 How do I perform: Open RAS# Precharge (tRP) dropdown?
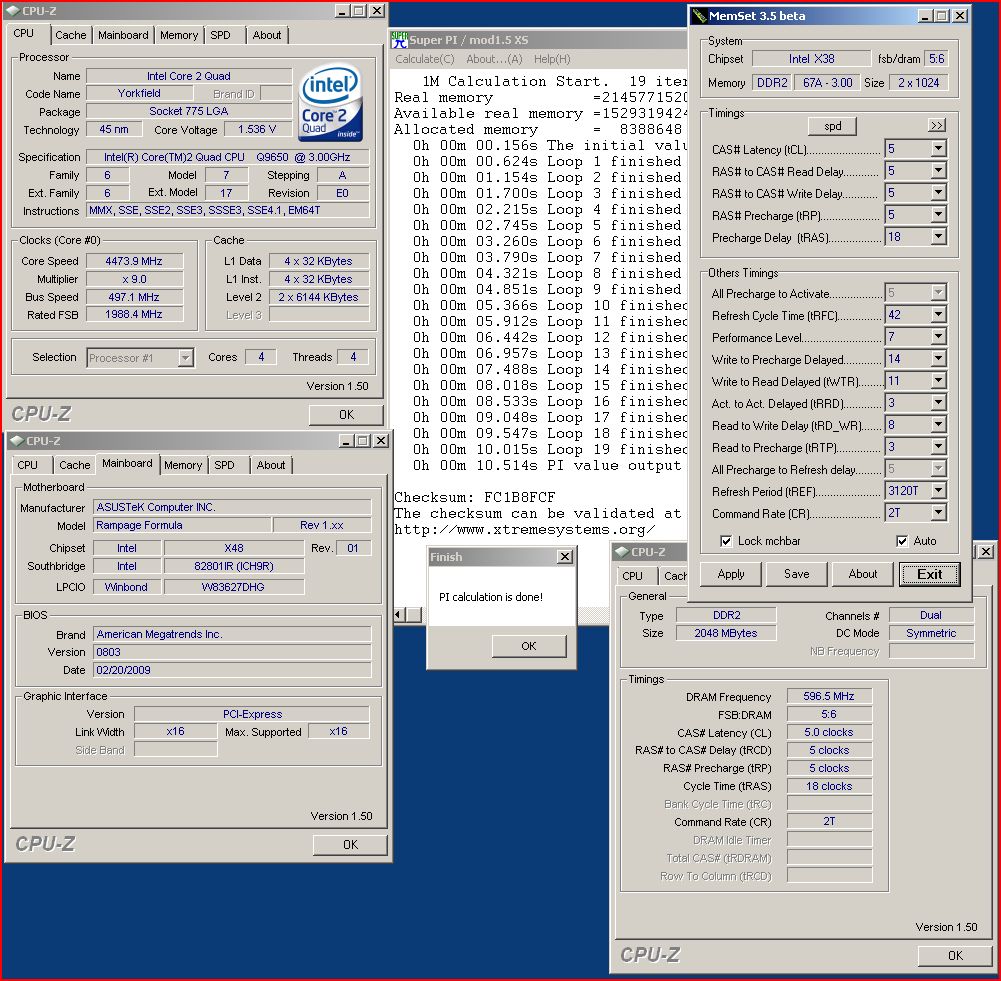click(x=938, y=215)
